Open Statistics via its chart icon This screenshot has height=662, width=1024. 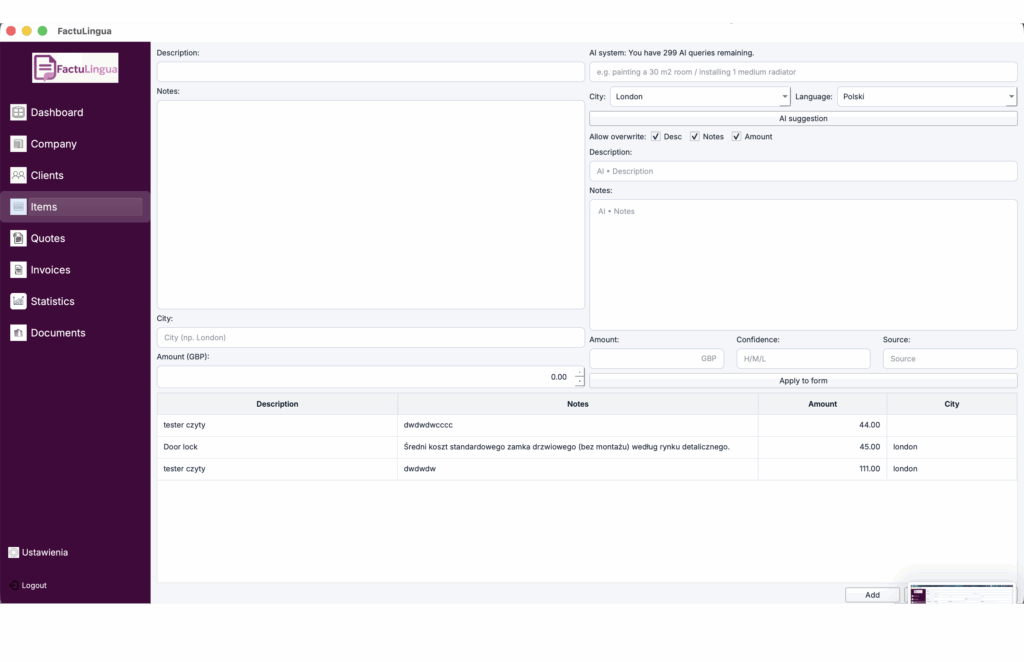coord(18,301)
